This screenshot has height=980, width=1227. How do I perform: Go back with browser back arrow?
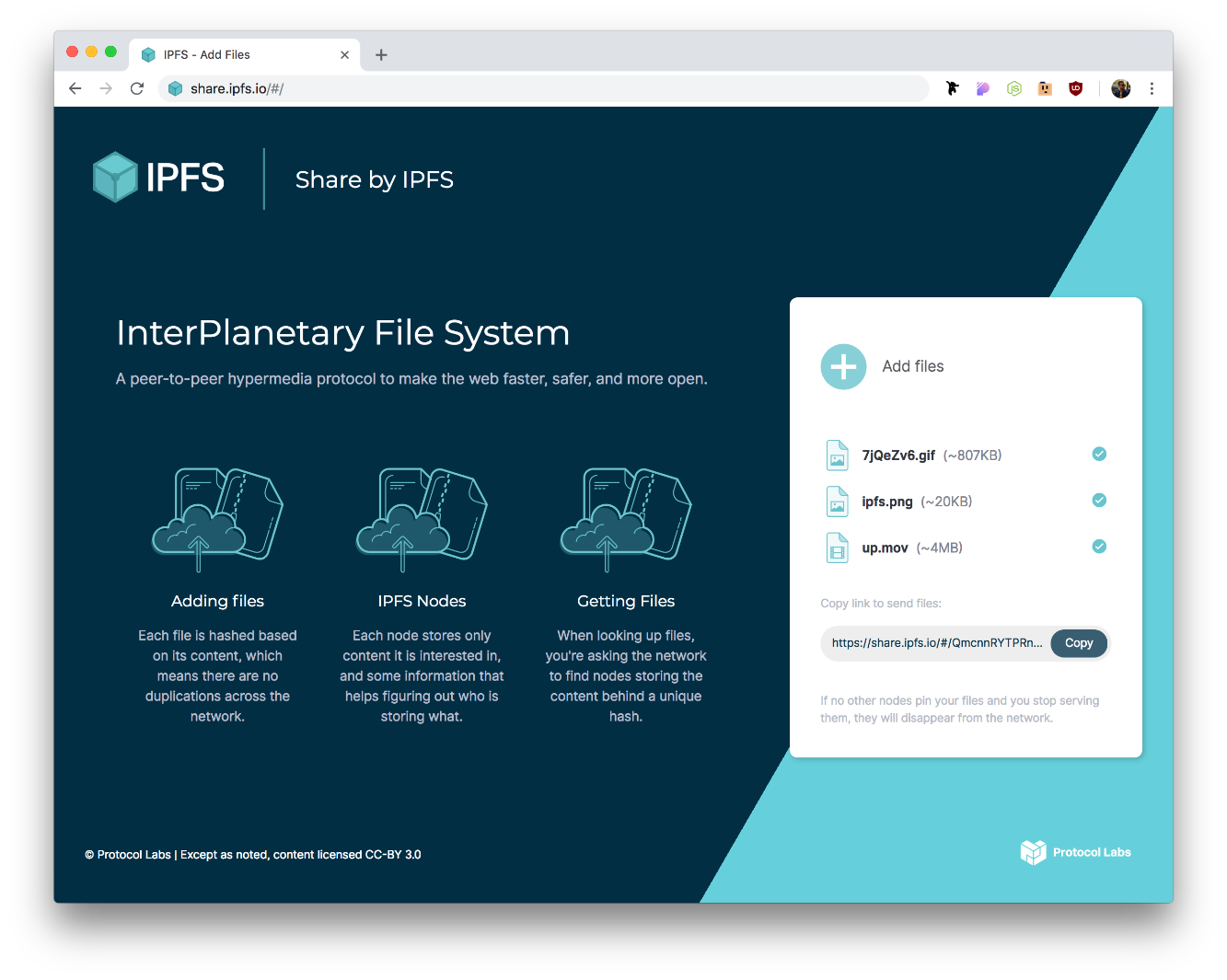75,88
